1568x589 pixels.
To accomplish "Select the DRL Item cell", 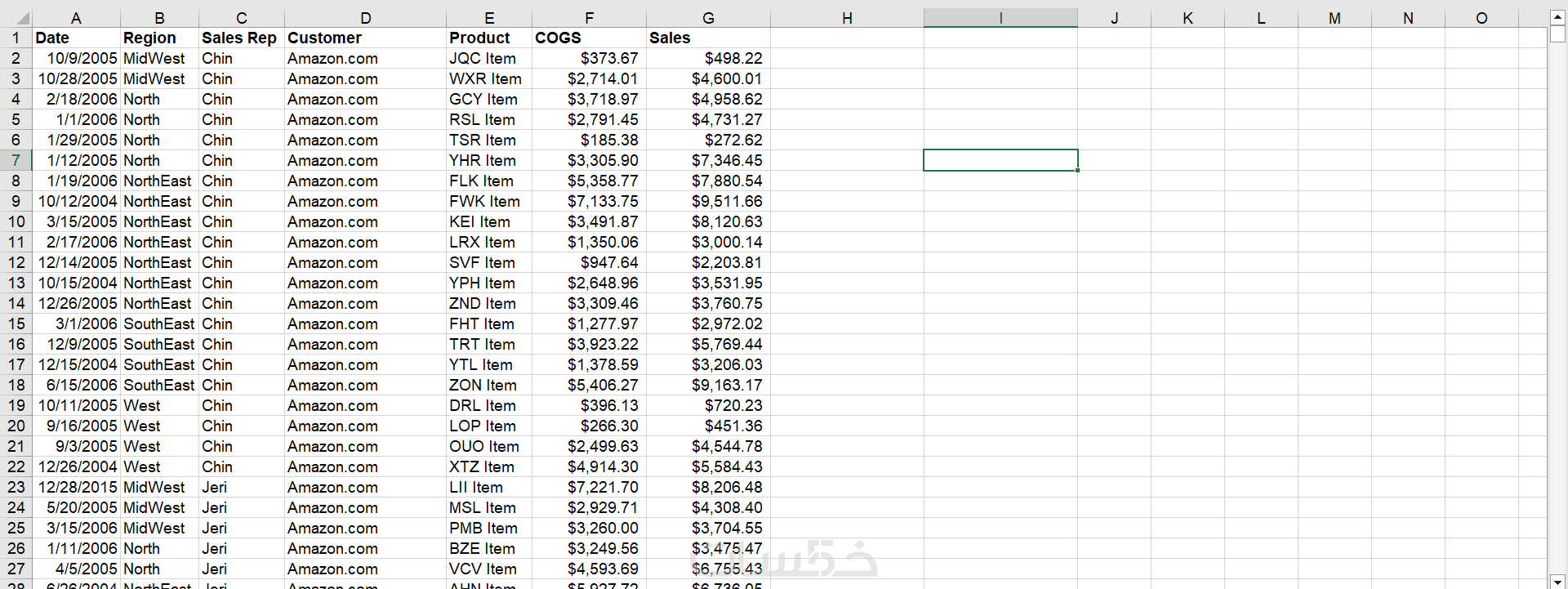I will coord(489,405).
